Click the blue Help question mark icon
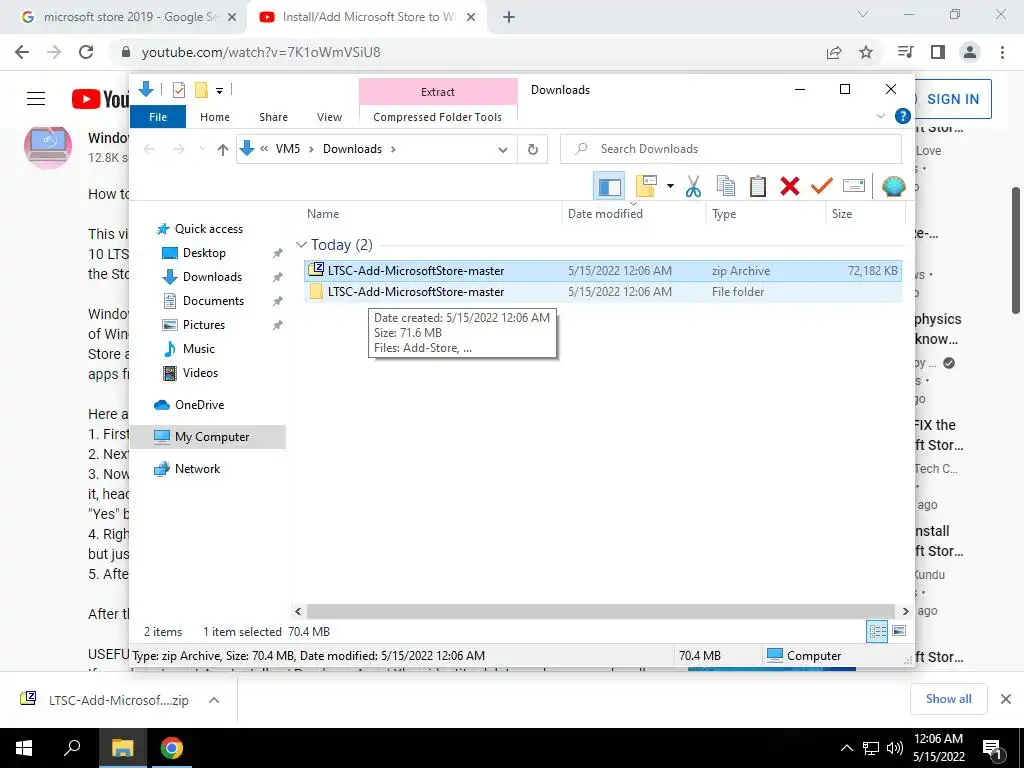1024x768 pixels. pyautogui.click(x=903, y=116)
